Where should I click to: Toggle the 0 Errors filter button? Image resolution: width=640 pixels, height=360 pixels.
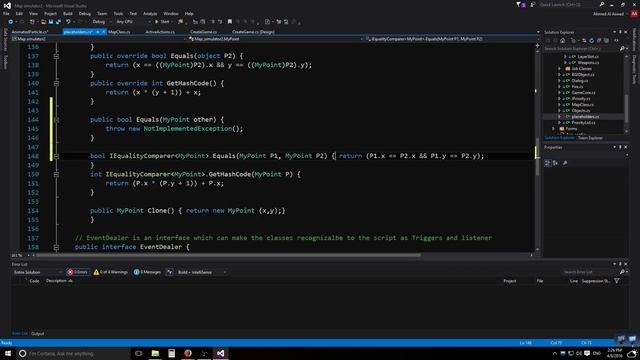click(x=78, y=272)
